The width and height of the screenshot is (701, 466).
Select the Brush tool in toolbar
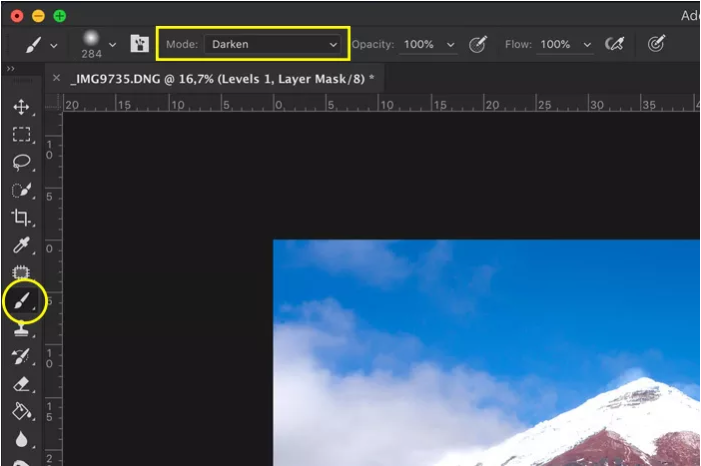point(21,300)
